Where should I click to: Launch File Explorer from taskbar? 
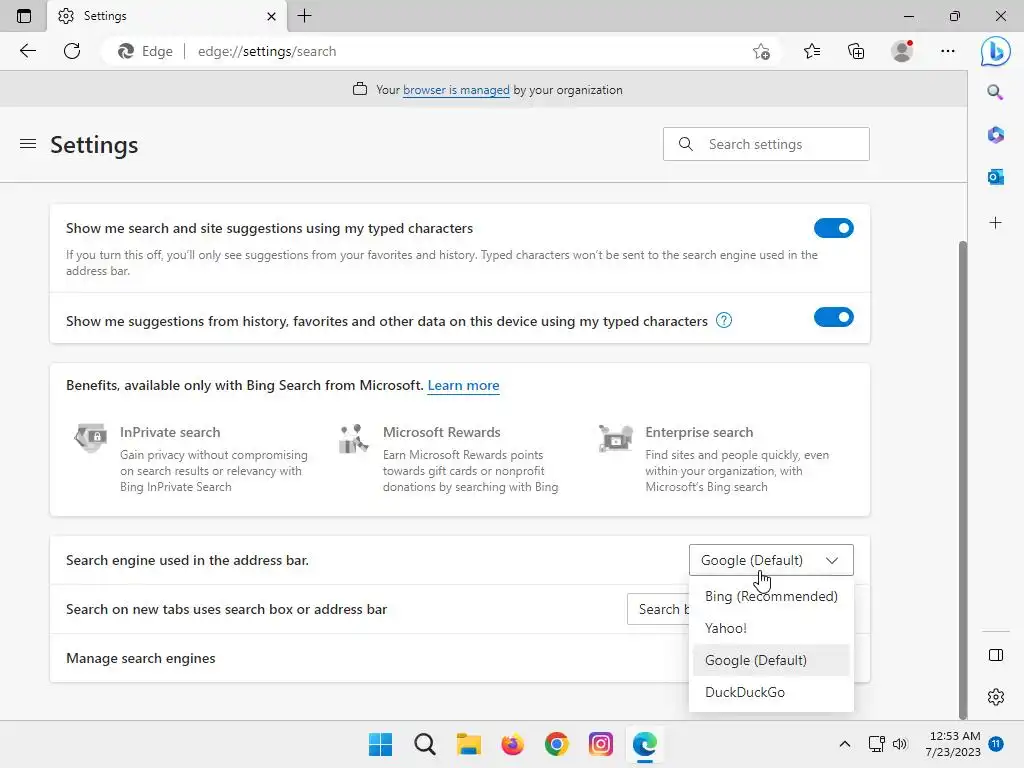tap(468, 744)
